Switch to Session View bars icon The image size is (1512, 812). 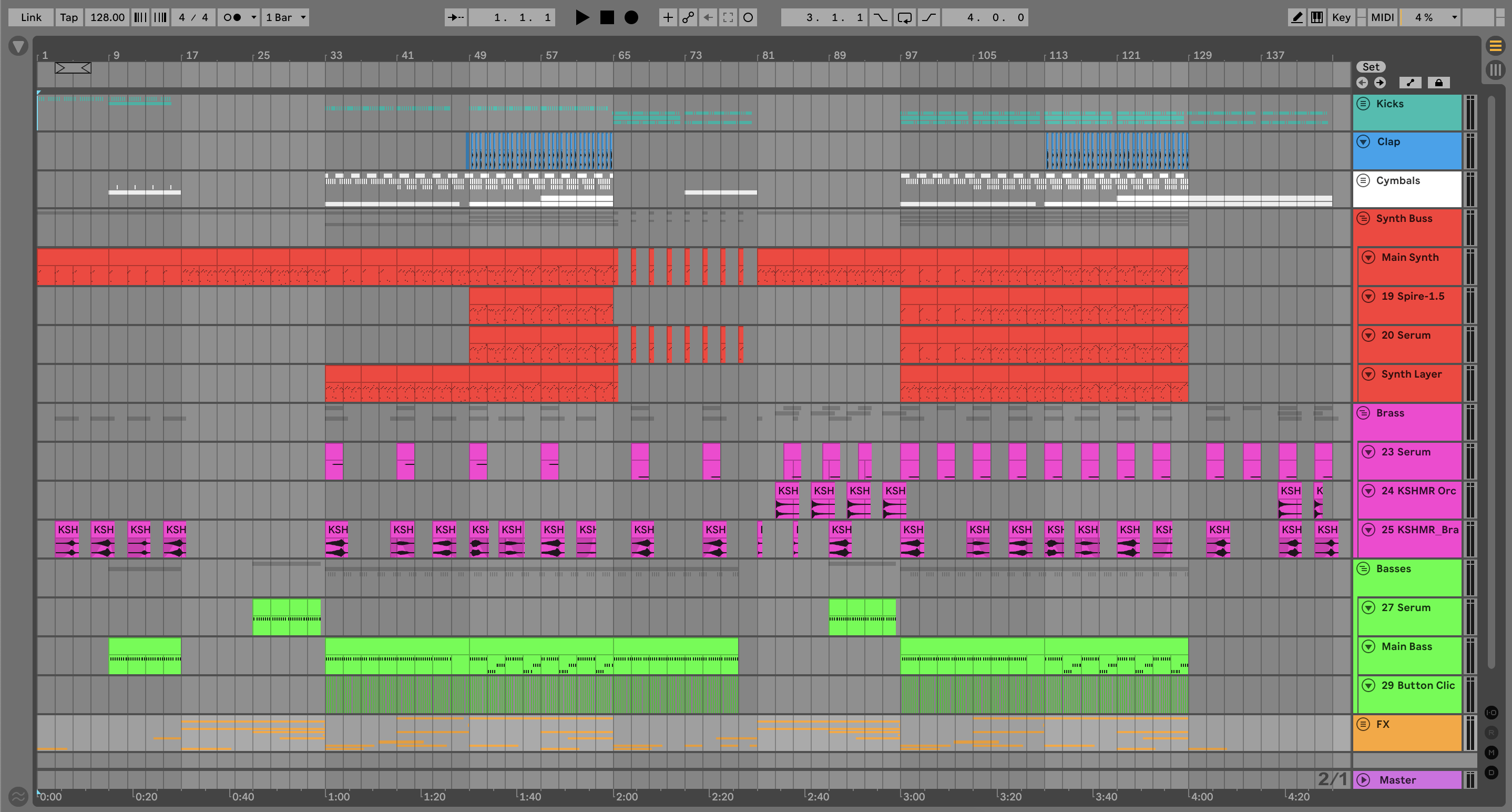(1495, 70)
